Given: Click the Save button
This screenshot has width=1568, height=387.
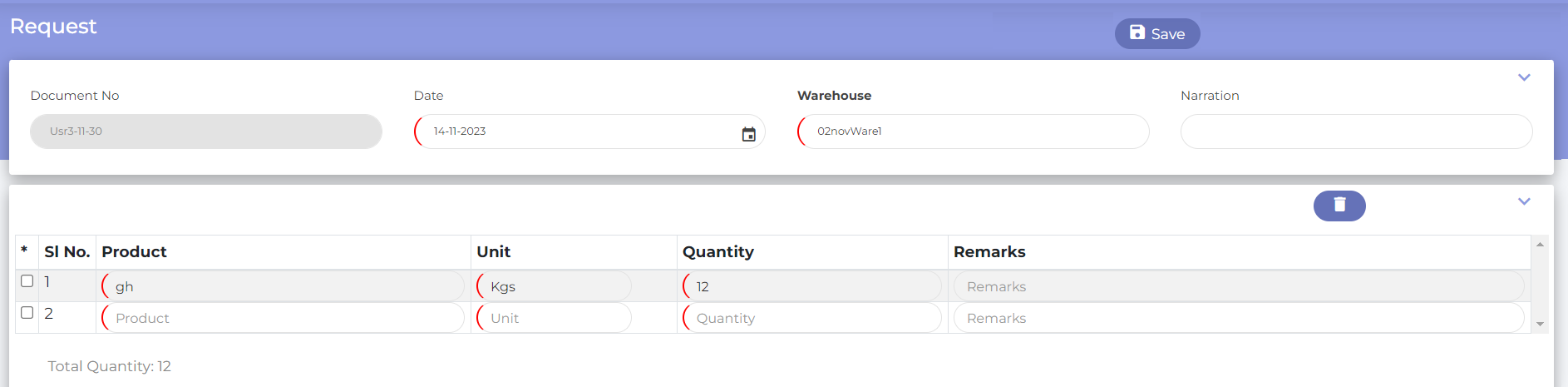Looking at the screenshot, I should [1156, 34].
